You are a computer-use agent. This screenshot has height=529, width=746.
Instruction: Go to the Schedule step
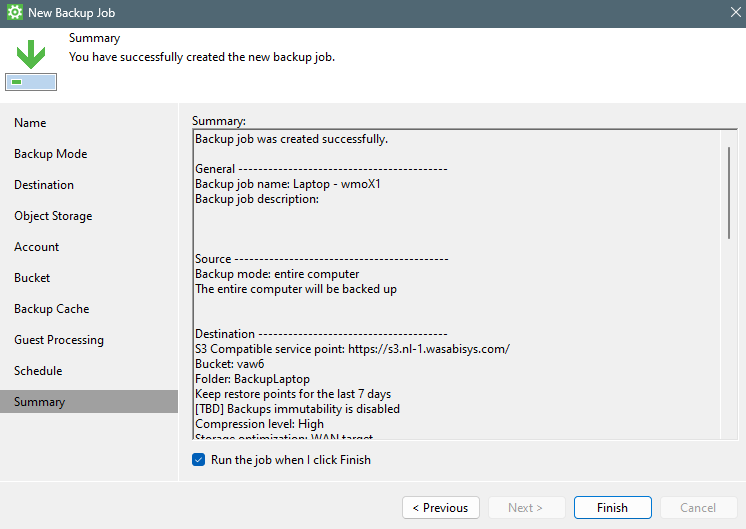point(38,371)
